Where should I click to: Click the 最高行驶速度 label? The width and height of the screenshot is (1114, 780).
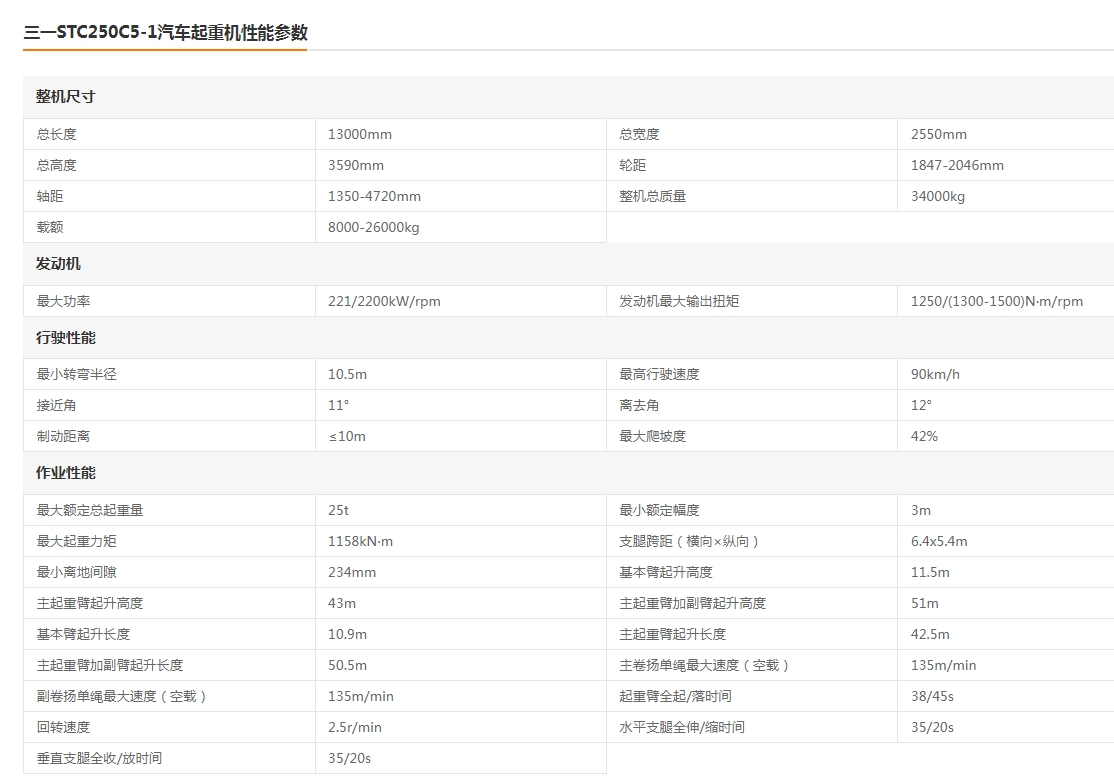[x=659, y=374]
